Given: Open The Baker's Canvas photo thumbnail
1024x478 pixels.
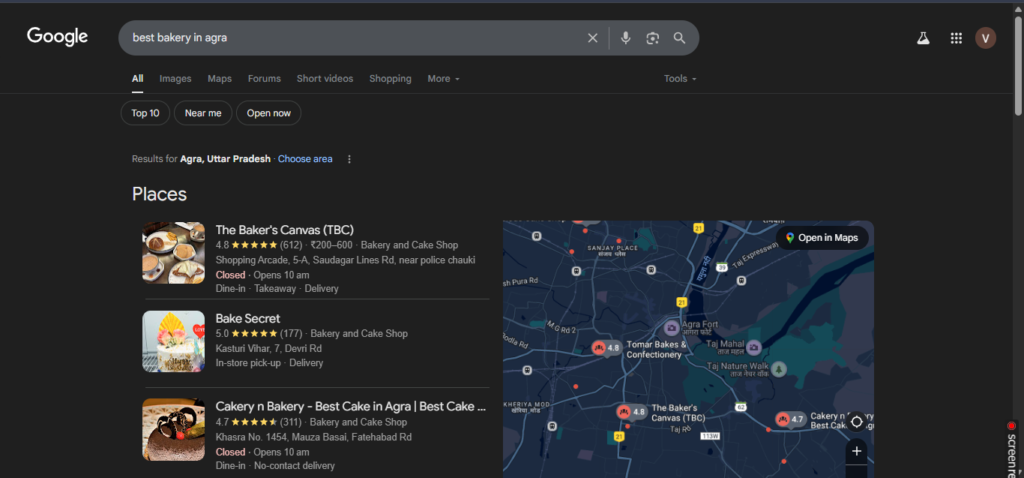Looking at the screenshot, I should (x=173, y=253).
